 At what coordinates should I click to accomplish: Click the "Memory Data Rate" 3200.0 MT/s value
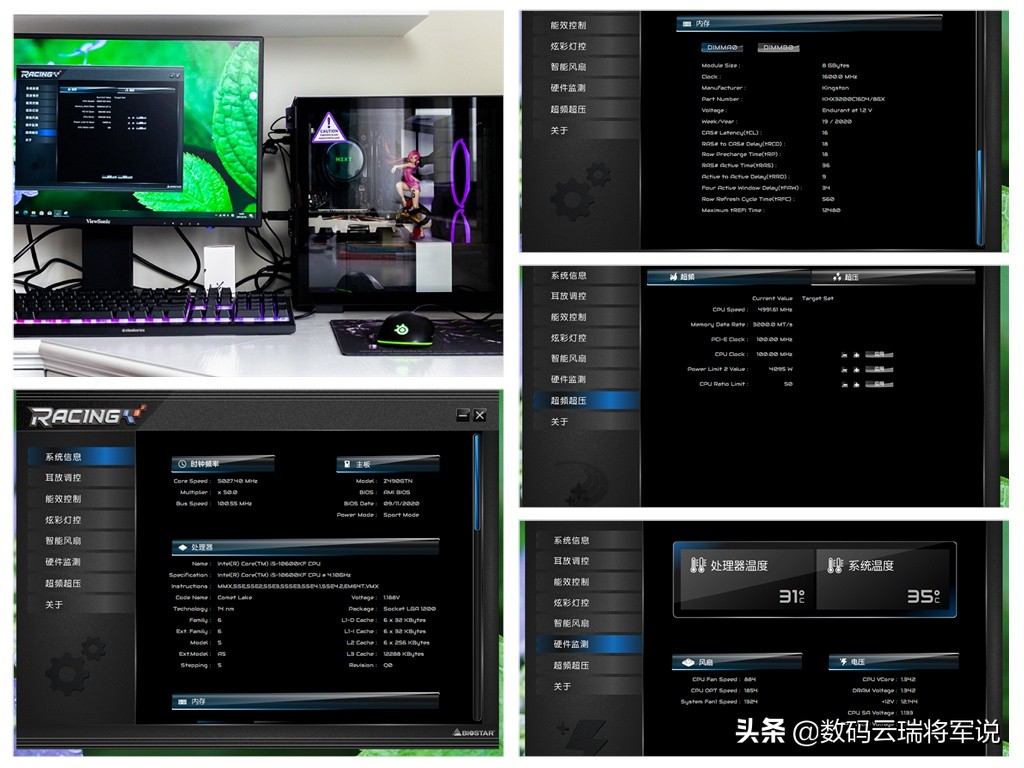(772, 325)
